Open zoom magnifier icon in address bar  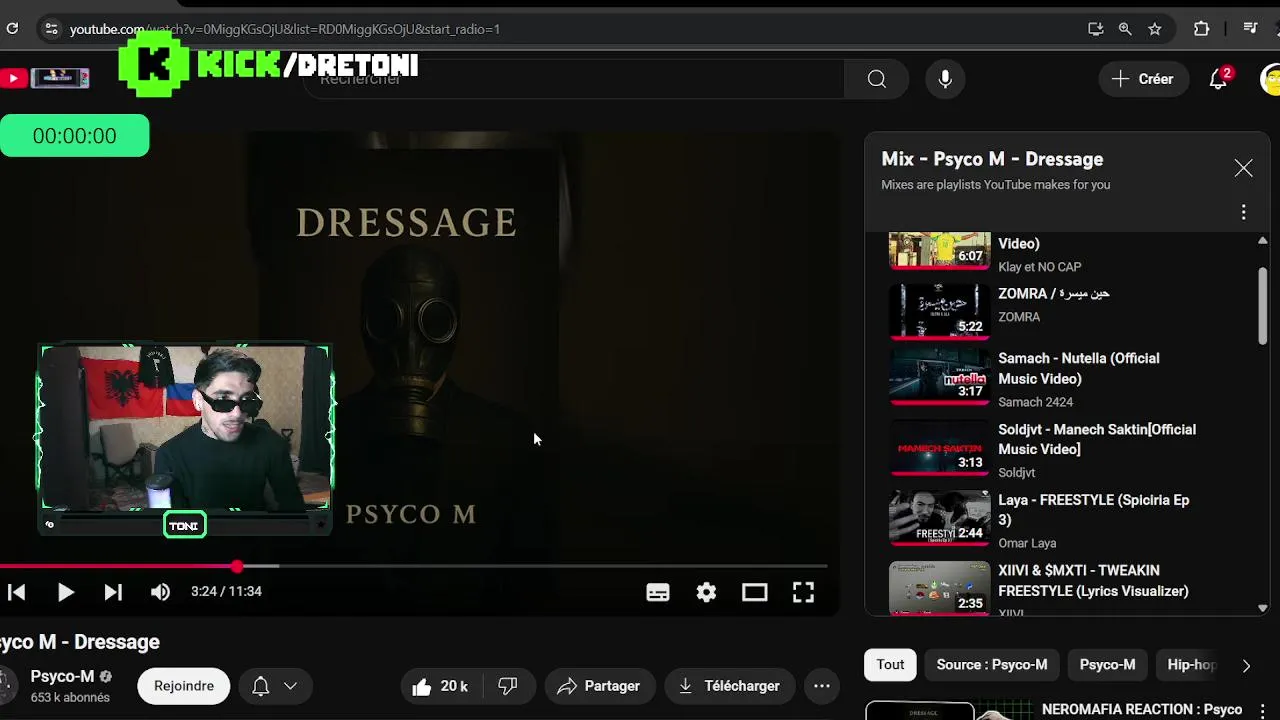[x=1125, y=29]
